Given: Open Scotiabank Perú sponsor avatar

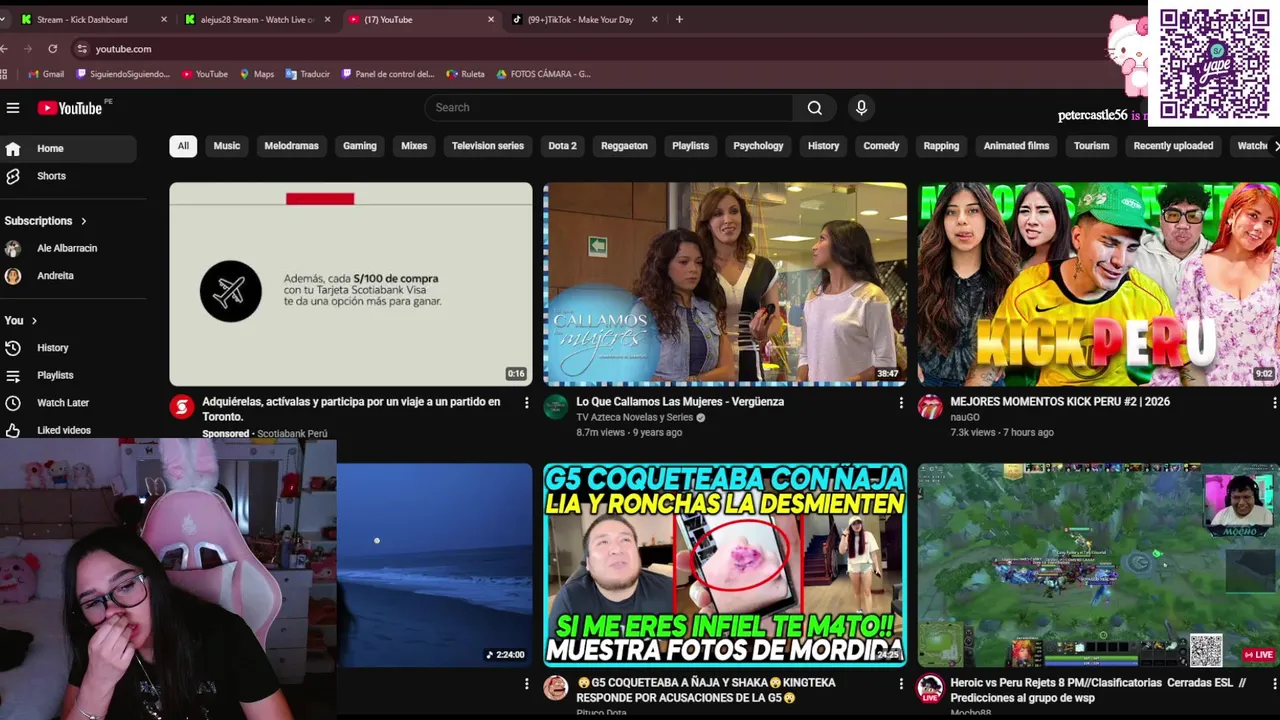Looking at the screenshot, I should tap(182, 407).
